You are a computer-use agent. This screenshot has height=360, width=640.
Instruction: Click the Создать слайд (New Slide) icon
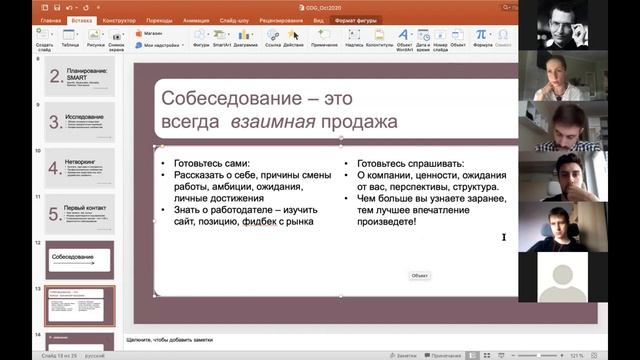click(42, 34)
